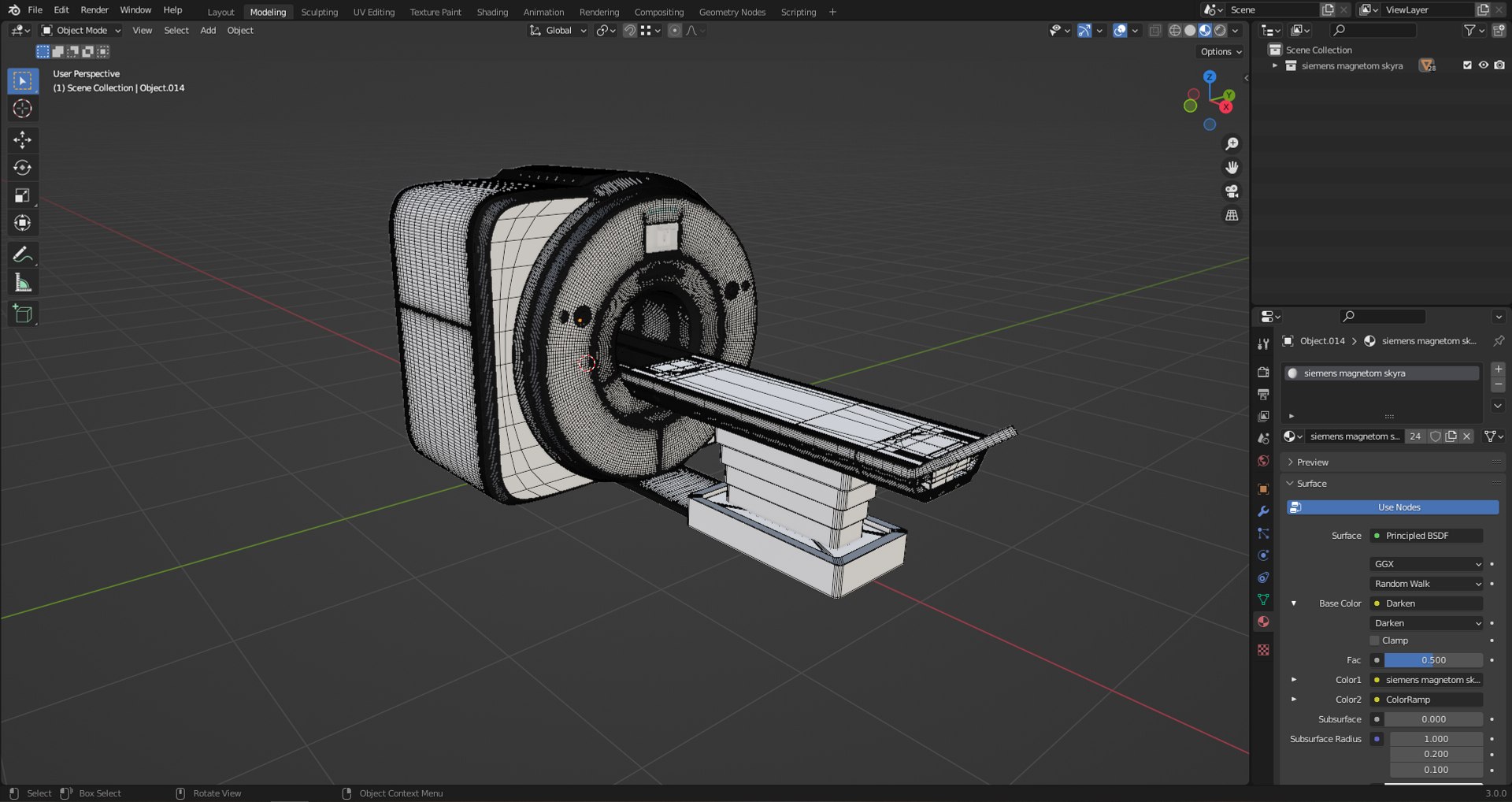Toggle Use Nodes button

(1392, 507)
